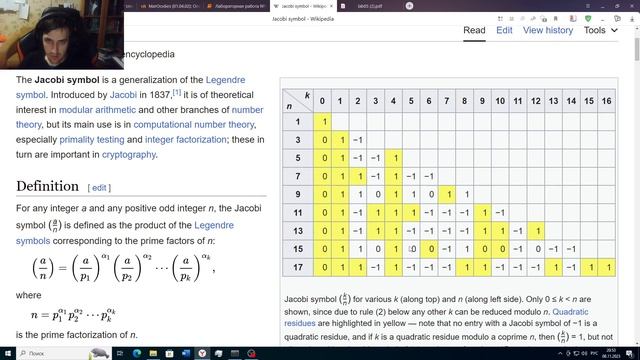
Task: Click the page vertical scrollbar thumb
Action: [x=637, y=49]
